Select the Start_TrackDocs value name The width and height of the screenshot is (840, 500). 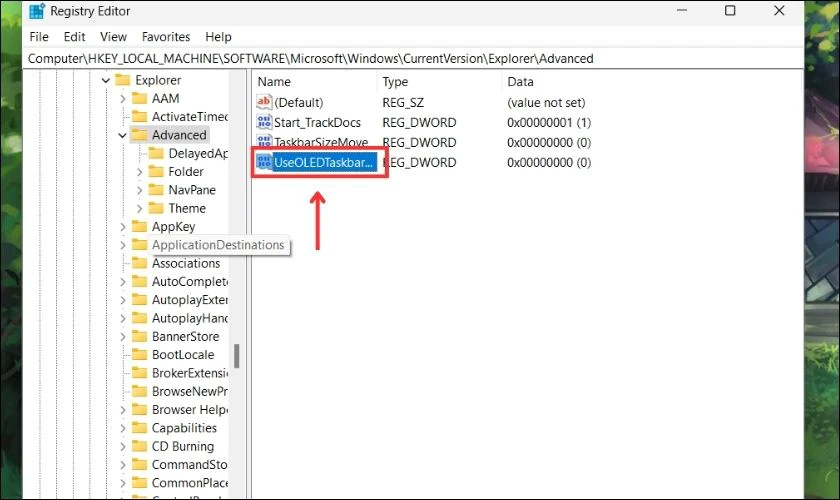tap(317, 122)
